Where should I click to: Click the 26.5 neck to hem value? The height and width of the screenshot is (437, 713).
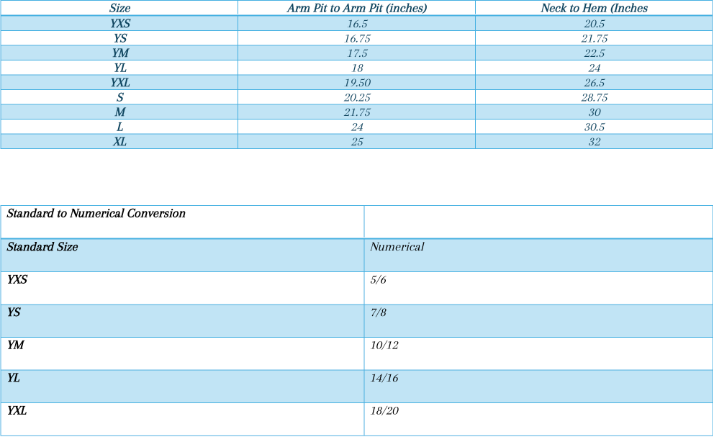[594, 82]
